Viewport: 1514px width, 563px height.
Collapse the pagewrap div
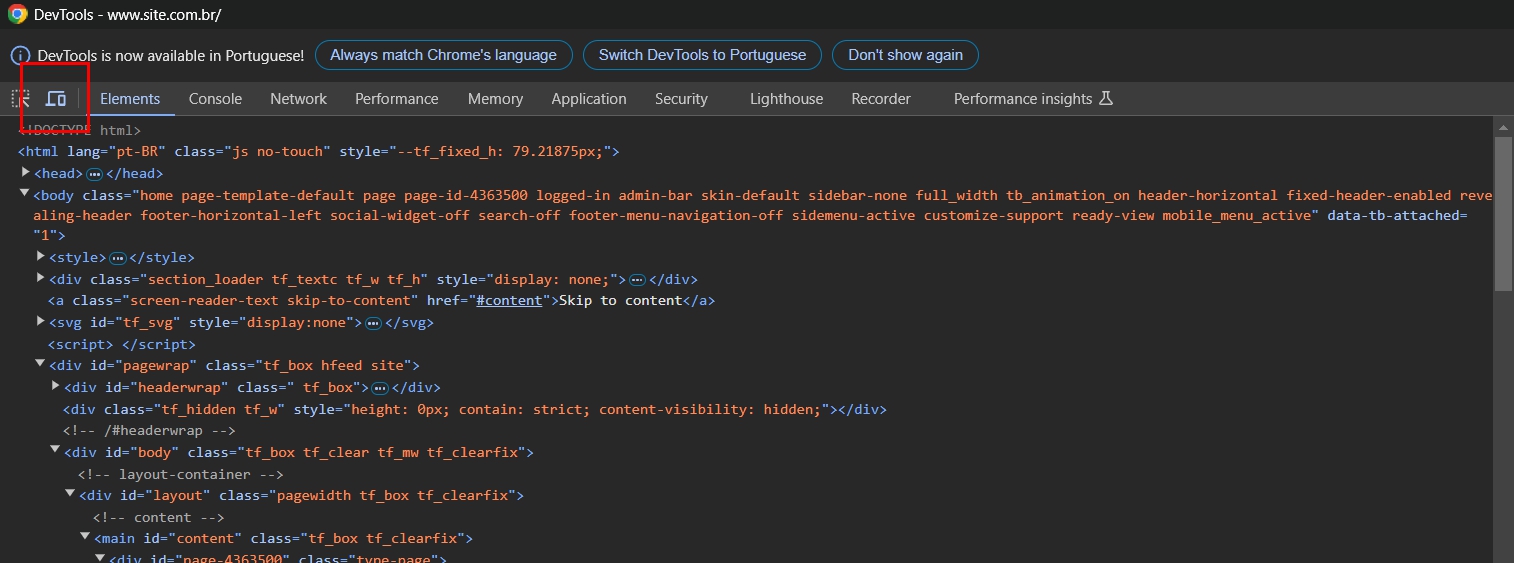click(x=41, y=364)
